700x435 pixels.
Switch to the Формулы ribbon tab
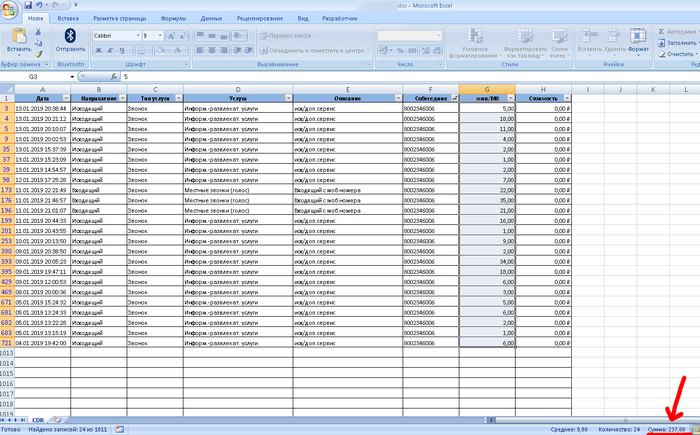[x=172, y=18]
